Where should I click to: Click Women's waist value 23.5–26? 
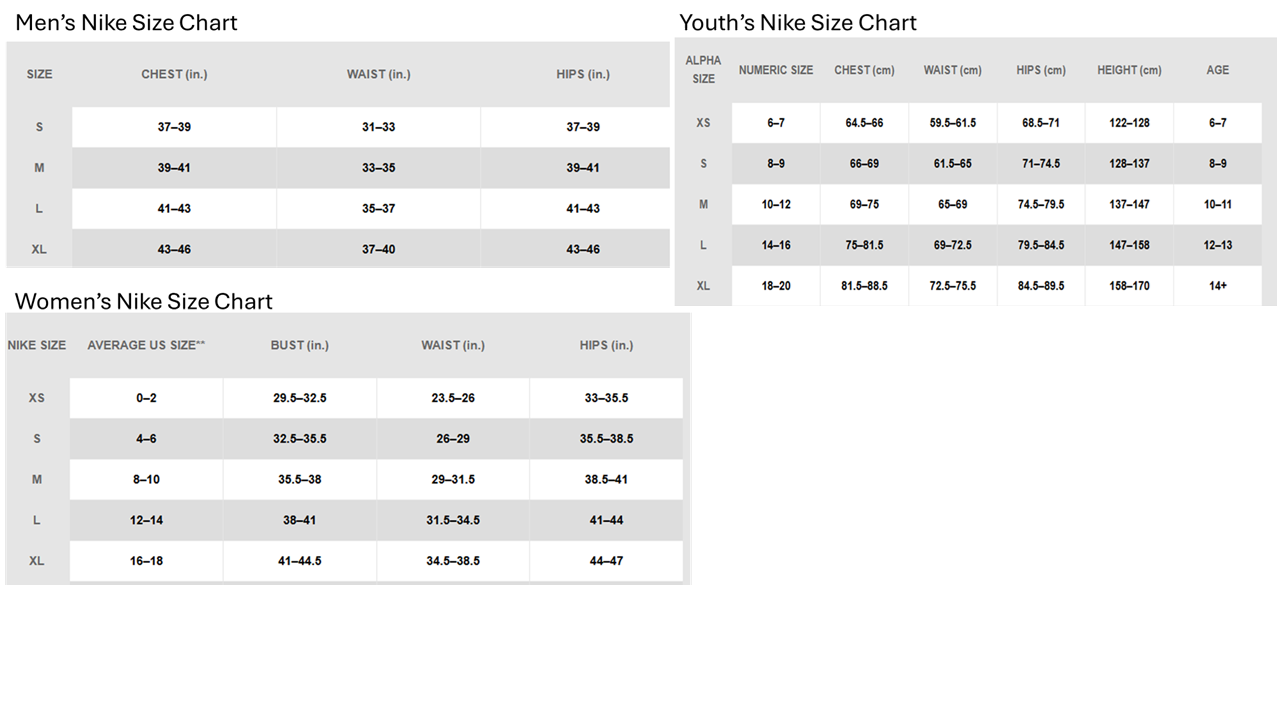point(453,398)
